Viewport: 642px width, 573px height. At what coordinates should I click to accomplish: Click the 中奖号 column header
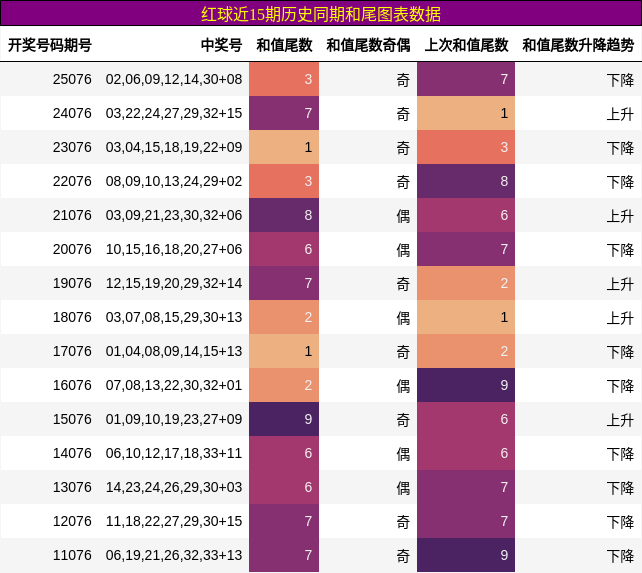(x=222, y=45)
